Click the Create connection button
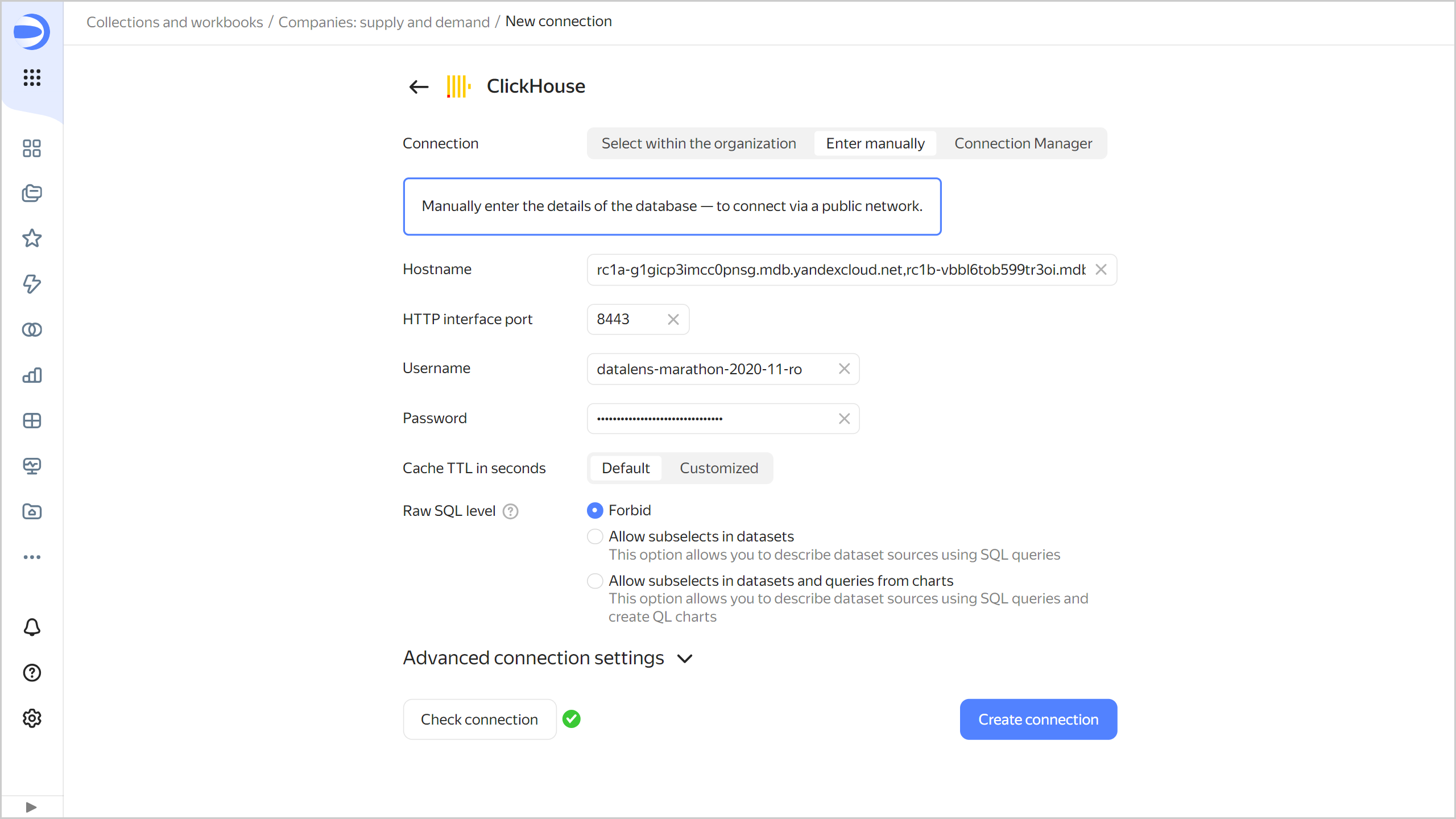This screenshot has width=1456, height=819. tap(1038, 719)
